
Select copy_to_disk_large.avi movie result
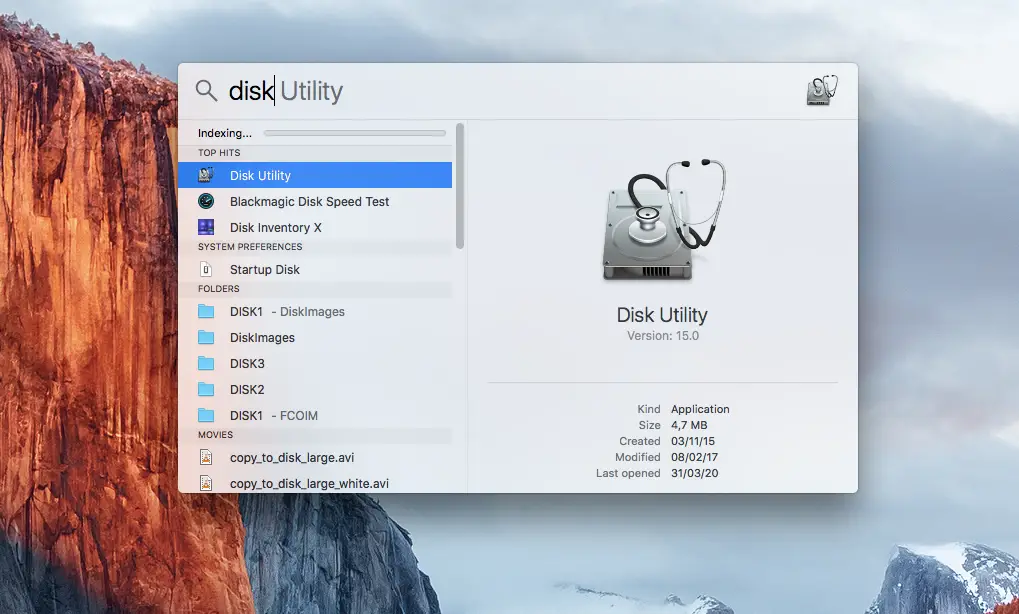[315, 457]
